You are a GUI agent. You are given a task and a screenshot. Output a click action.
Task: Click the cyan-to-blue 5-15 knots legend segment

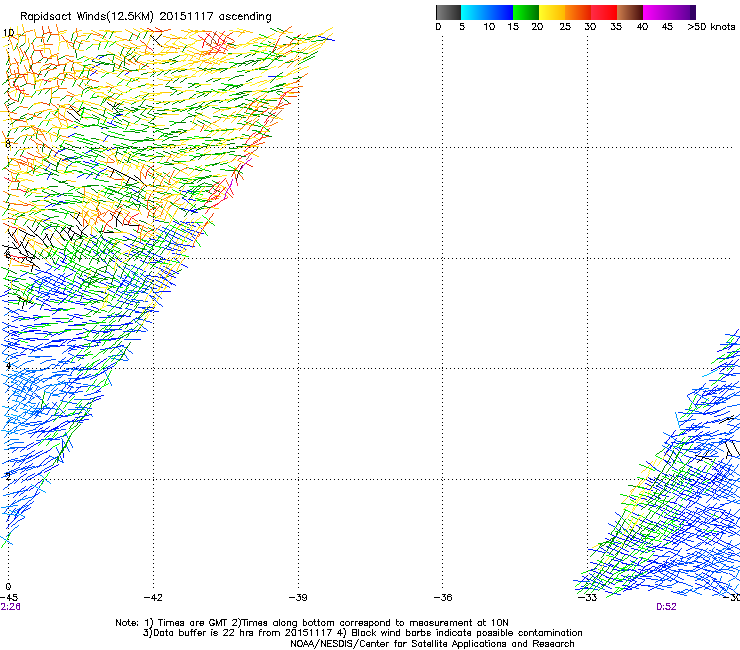coord(487,12)
